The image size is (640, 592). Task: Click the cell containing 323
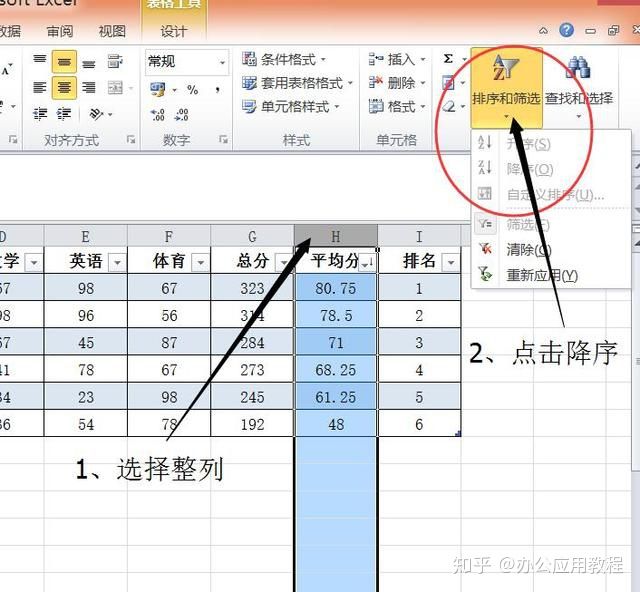(252, 288)
